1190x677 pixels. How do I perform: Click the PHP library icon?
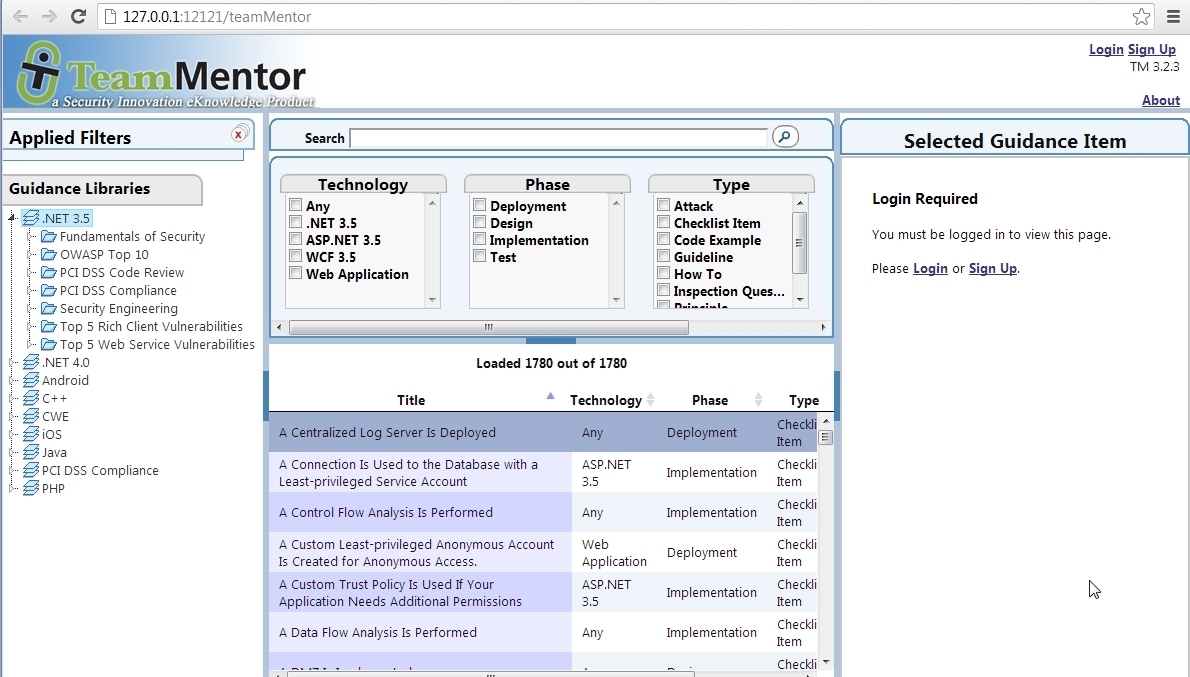click(x=31, y=489)
